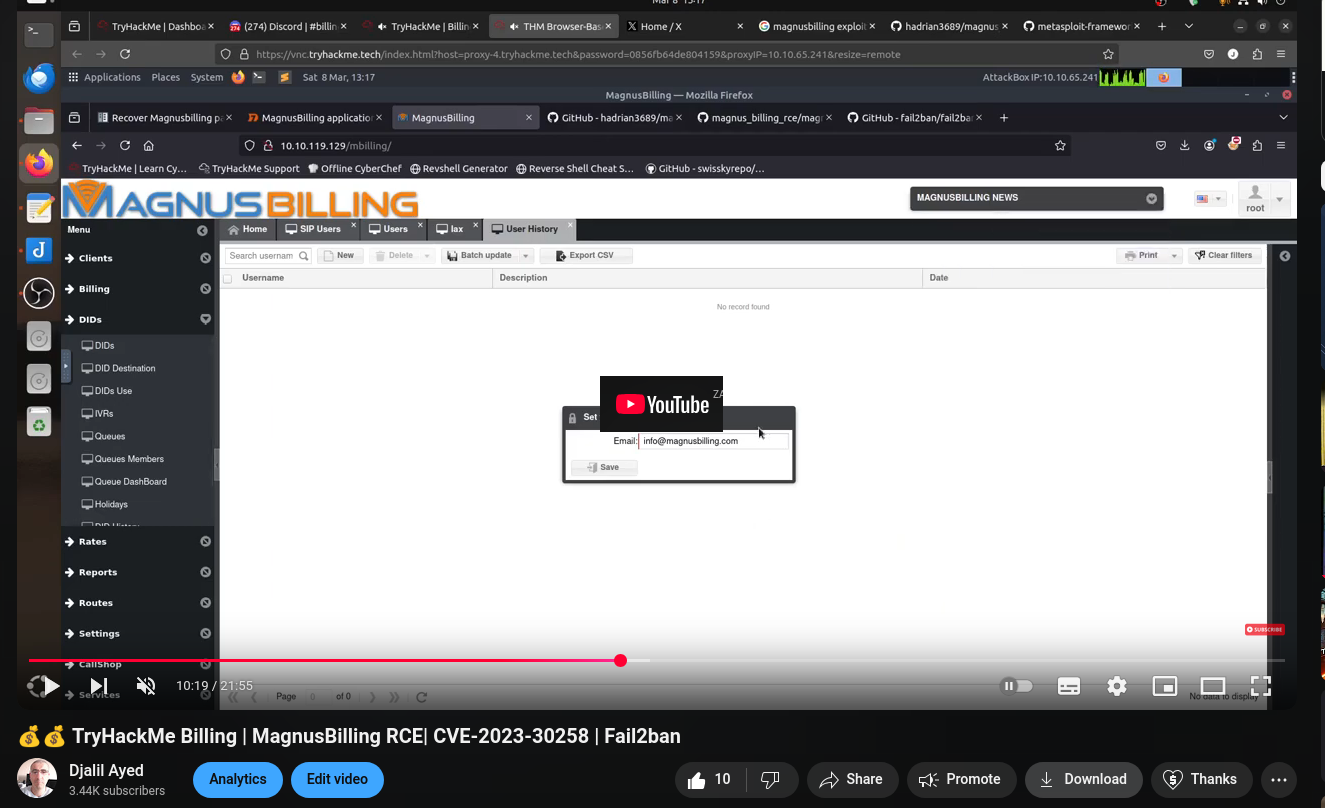Click the red Subscribe watermark
This screenshot has width=1325, height=808.
click(x=1264, y=629)
